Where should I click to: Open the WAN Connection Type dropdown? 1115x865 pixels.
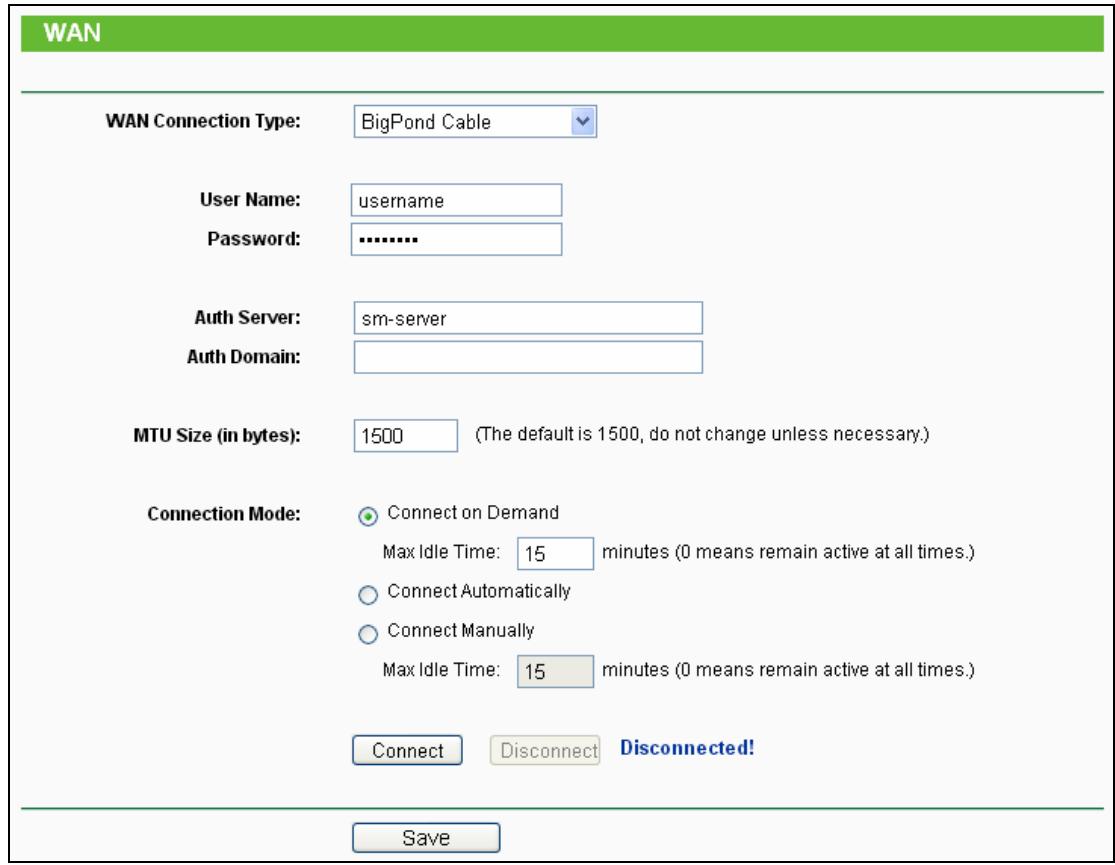pos(475,122)
